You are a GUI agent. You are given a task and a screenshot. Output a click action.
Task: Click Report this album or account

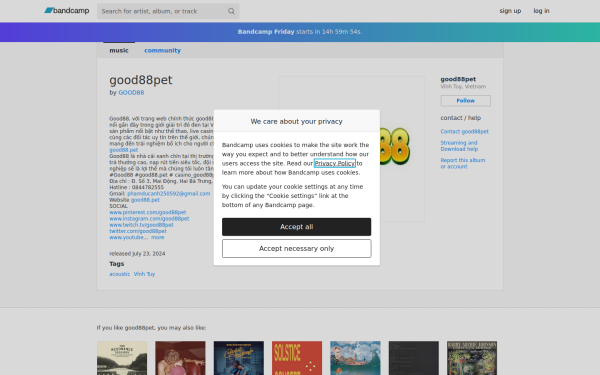463,163
